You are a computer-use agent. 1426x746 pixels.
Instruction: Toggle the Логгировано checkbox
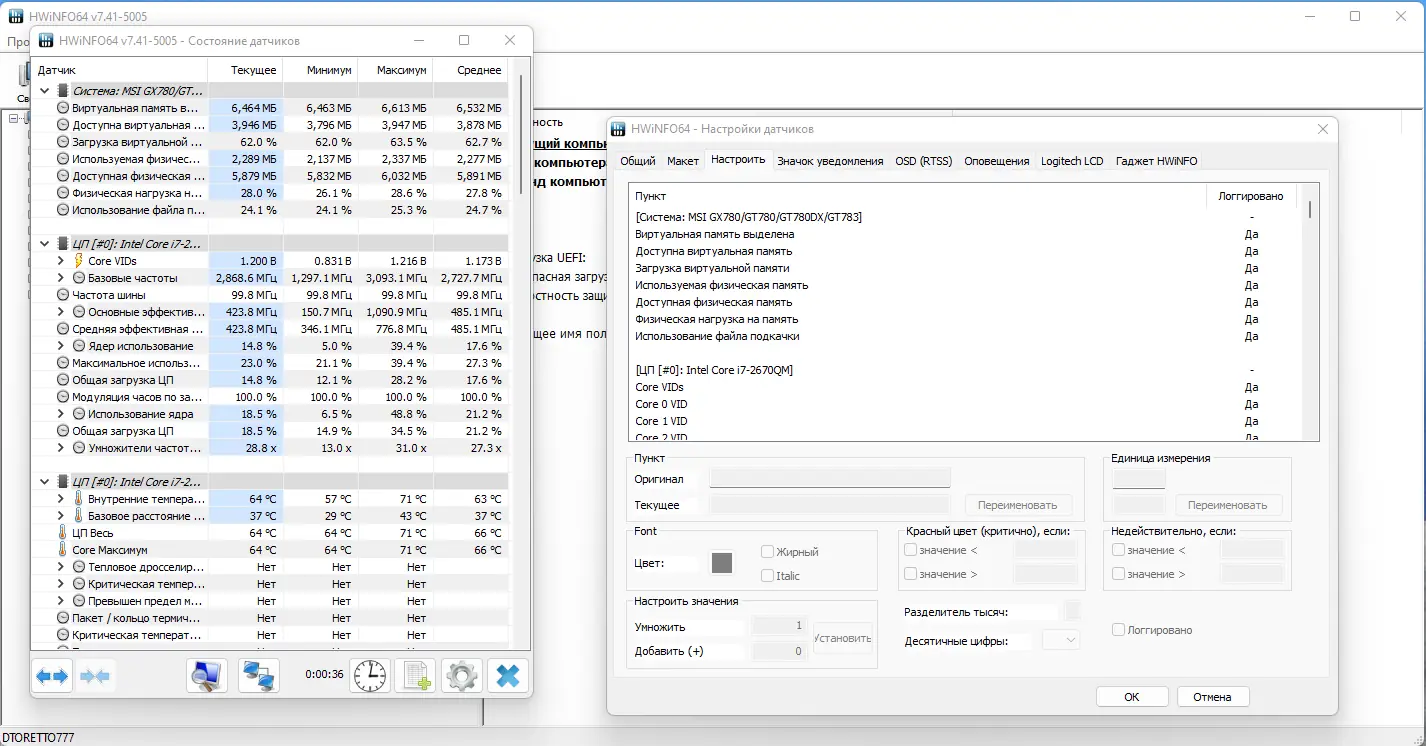[x=1119, y=630]
